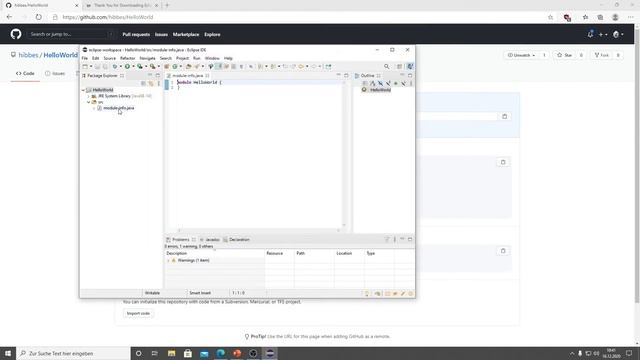The height and width of the screenshot is (360, 640).
Task: Click the Open Type icon in Eclipse toolbar
Action: click(188, 66)
